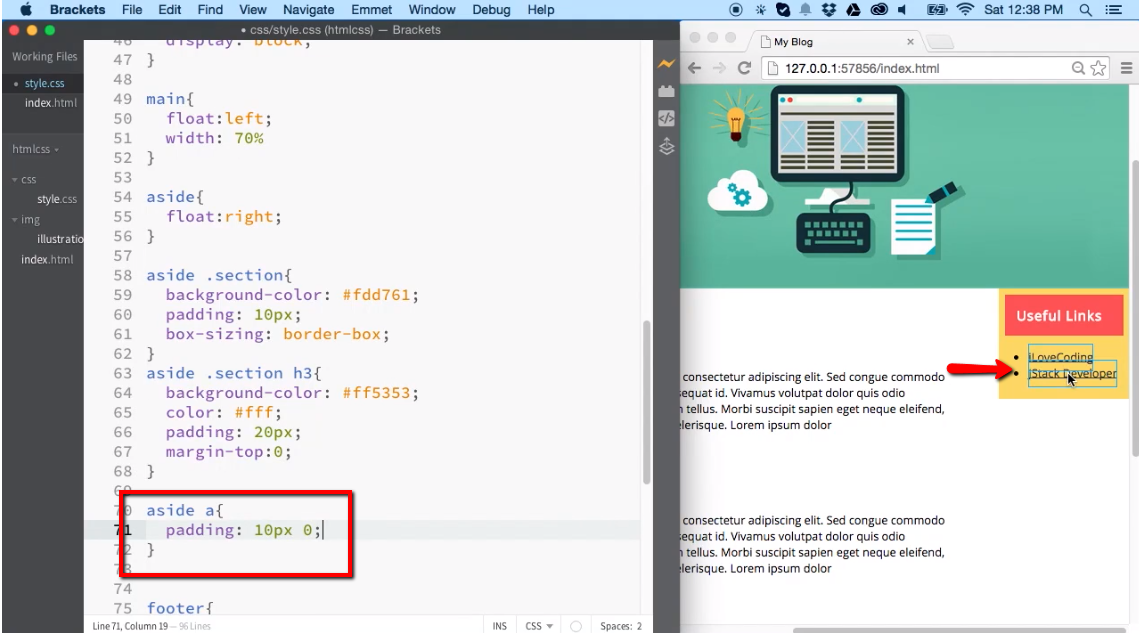Open the Navigate menu
1139x633 pixels.
pyautogui.click(x=308, y=10)
